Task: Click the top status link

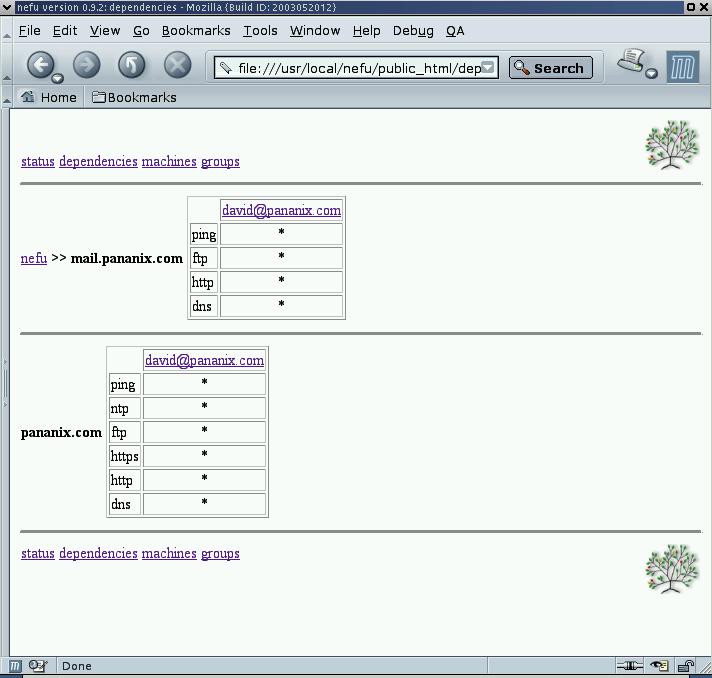Action: 38,161
